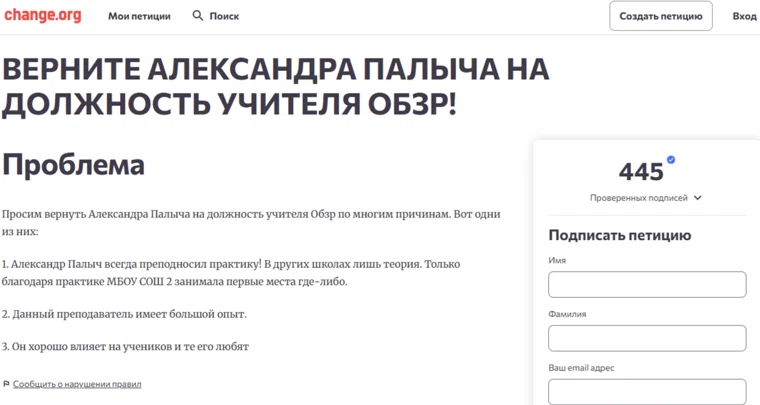760x405 pixels.
Task: Open the Мои петиции menu item
Action: coord(139,16)
